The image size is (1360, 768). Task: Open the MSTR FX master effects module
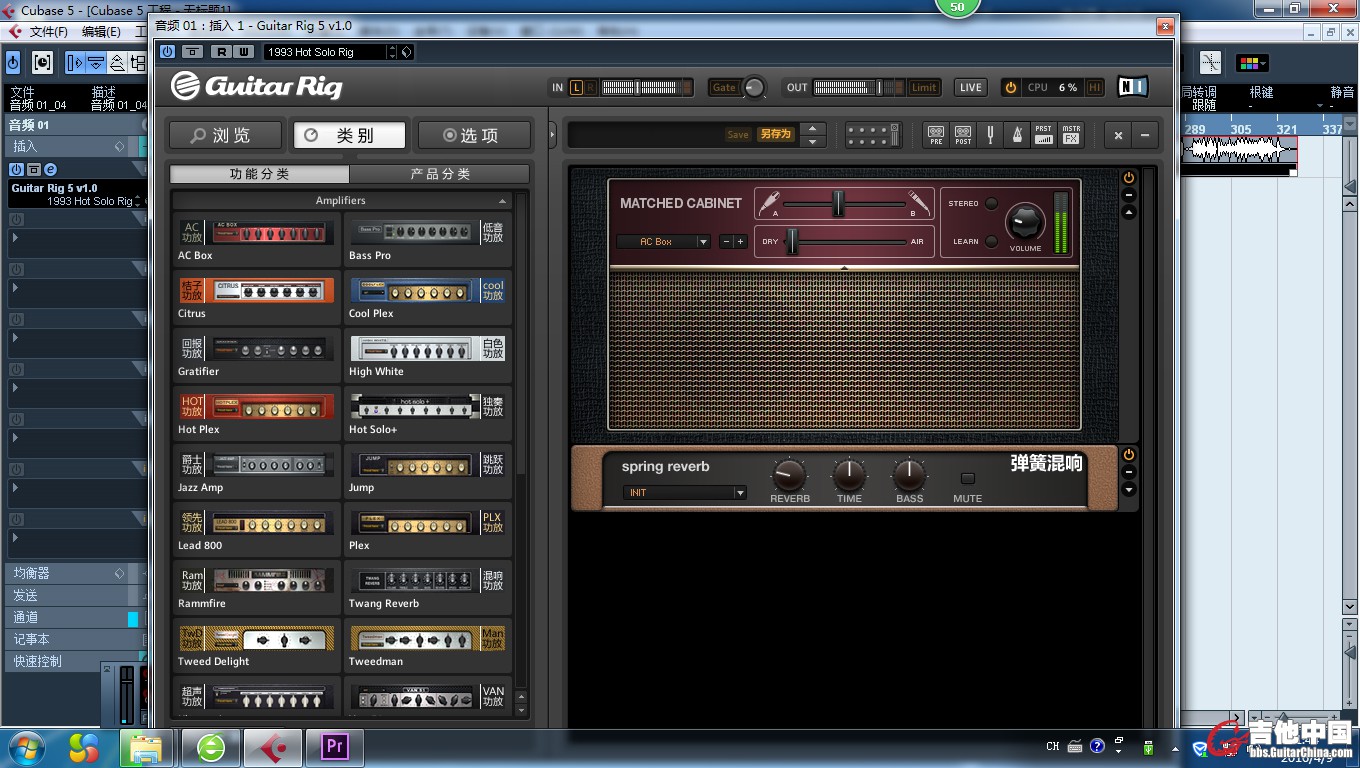pos(1071,135)
